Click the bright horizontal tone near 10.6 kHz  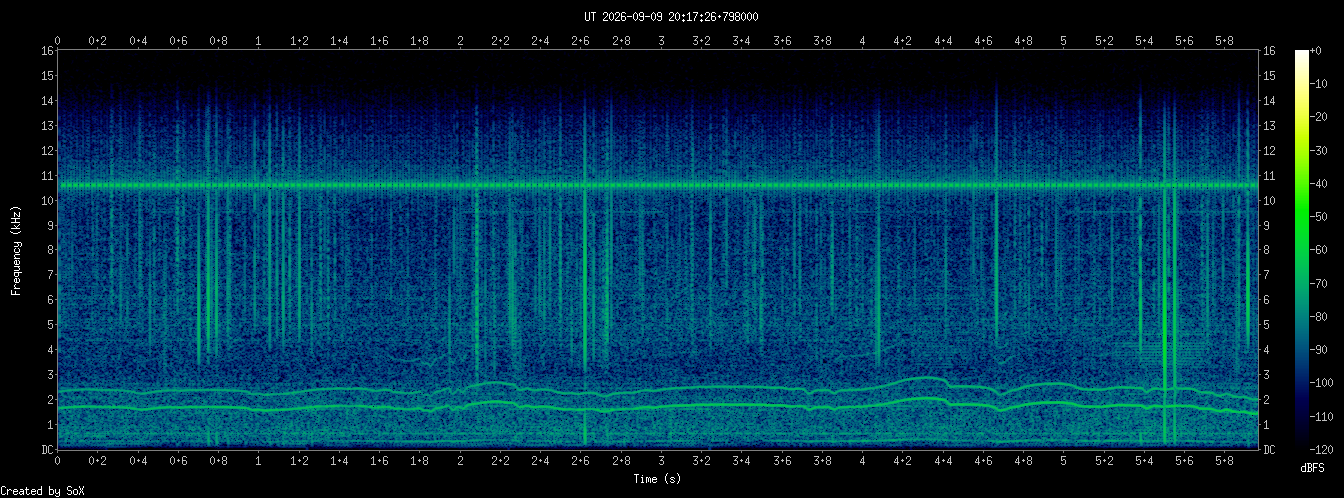(657, 185)
